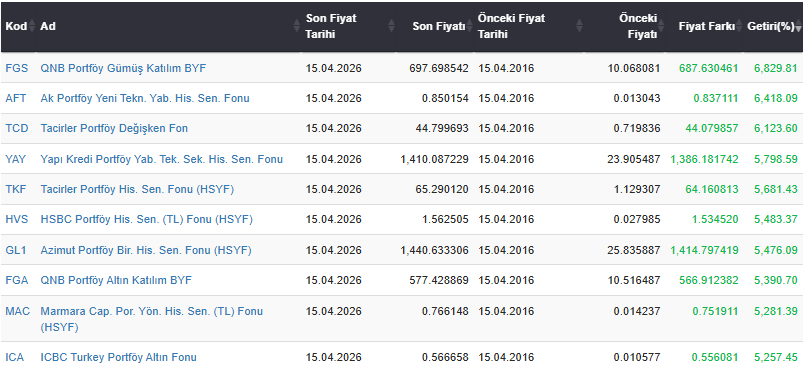The image size is (803, 371).
Task: Select Tacirler Portföy Değişken Fon link
Action: 114,128
